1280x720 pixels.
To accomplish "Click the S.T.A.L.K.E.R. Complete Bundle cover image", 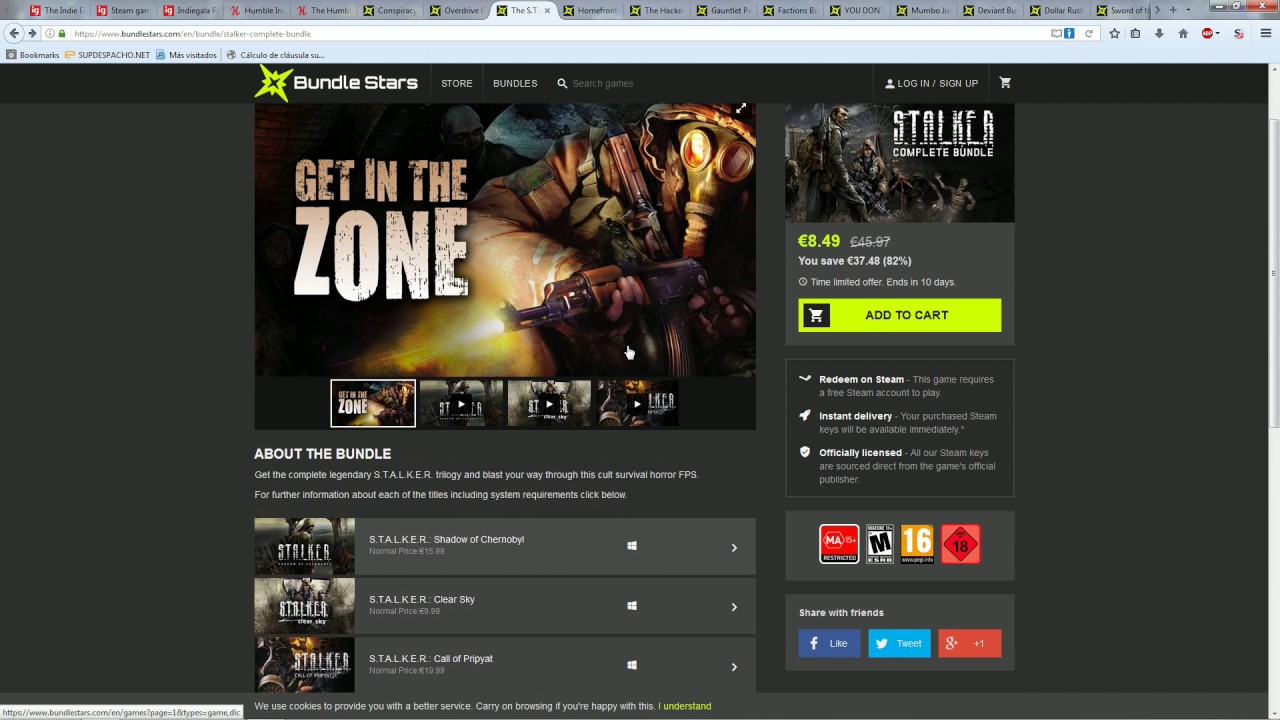I will (899, 162).
